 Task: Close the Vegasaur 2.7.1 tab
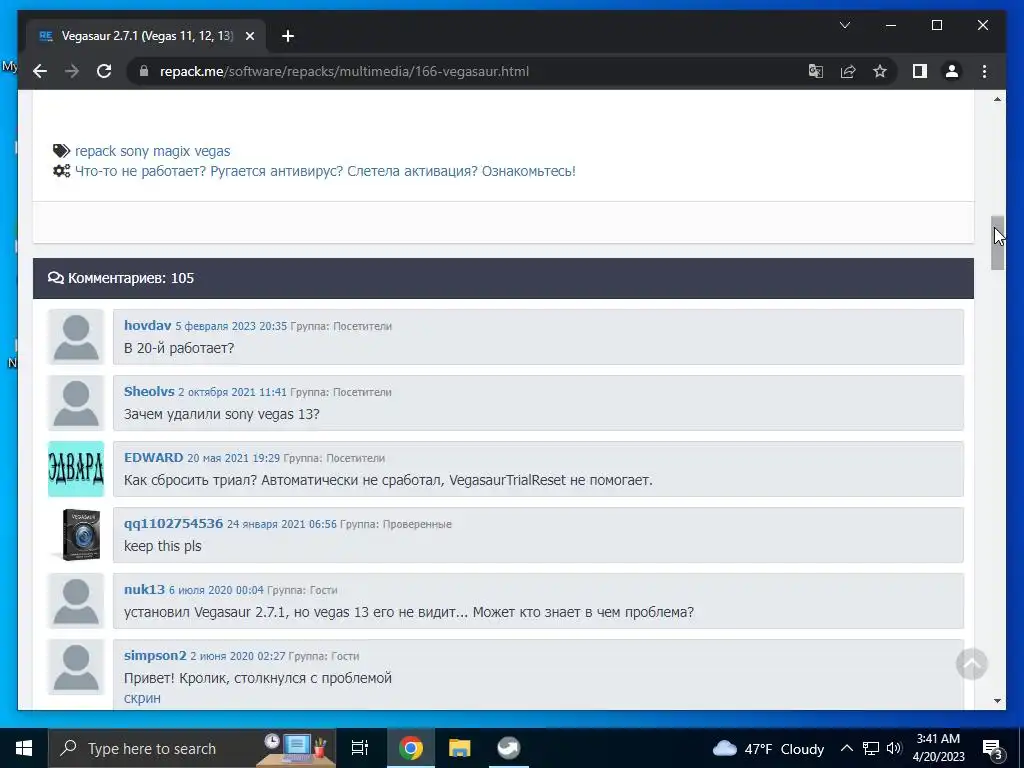click(x=249, y=36)
